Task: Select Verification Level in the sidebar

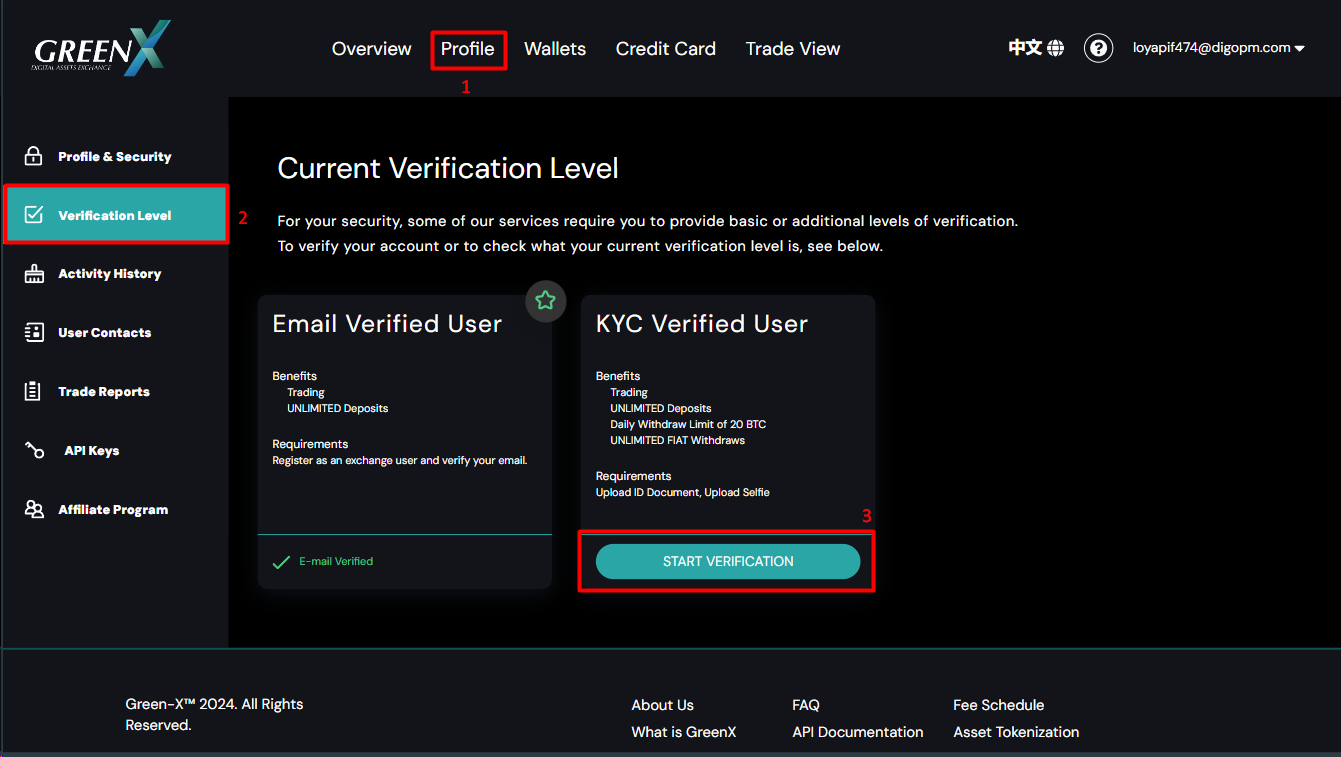Action: [x=115, y=215]
